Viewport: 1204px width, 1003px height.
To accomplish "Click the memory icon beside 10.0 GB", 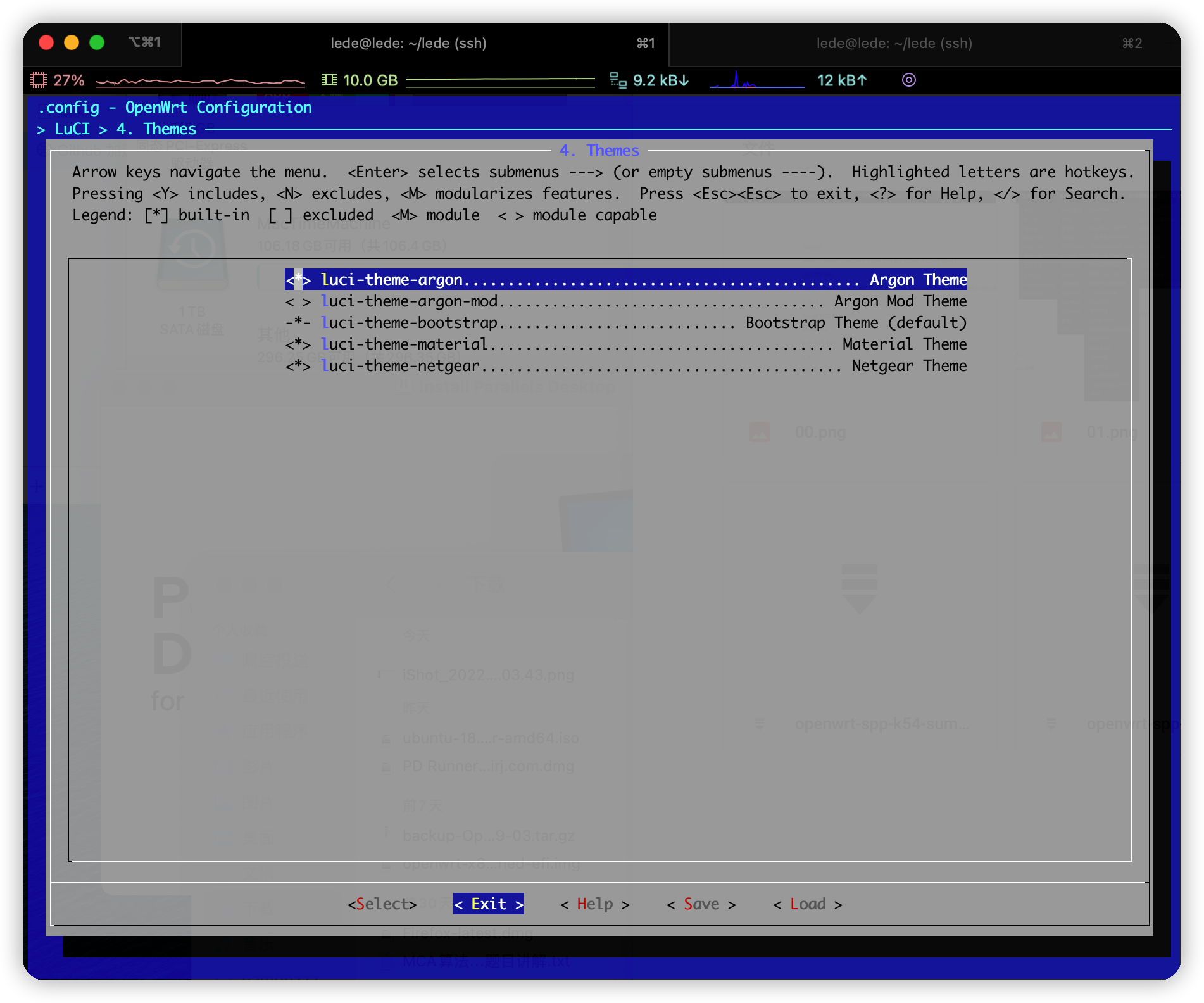I will pyautogui.click(x=329, y=80).
